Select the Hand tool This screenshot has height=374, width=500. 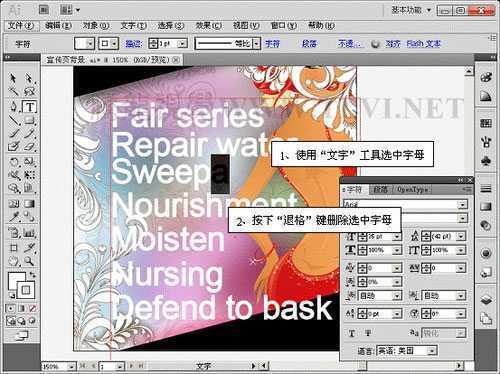click(13, 261)
